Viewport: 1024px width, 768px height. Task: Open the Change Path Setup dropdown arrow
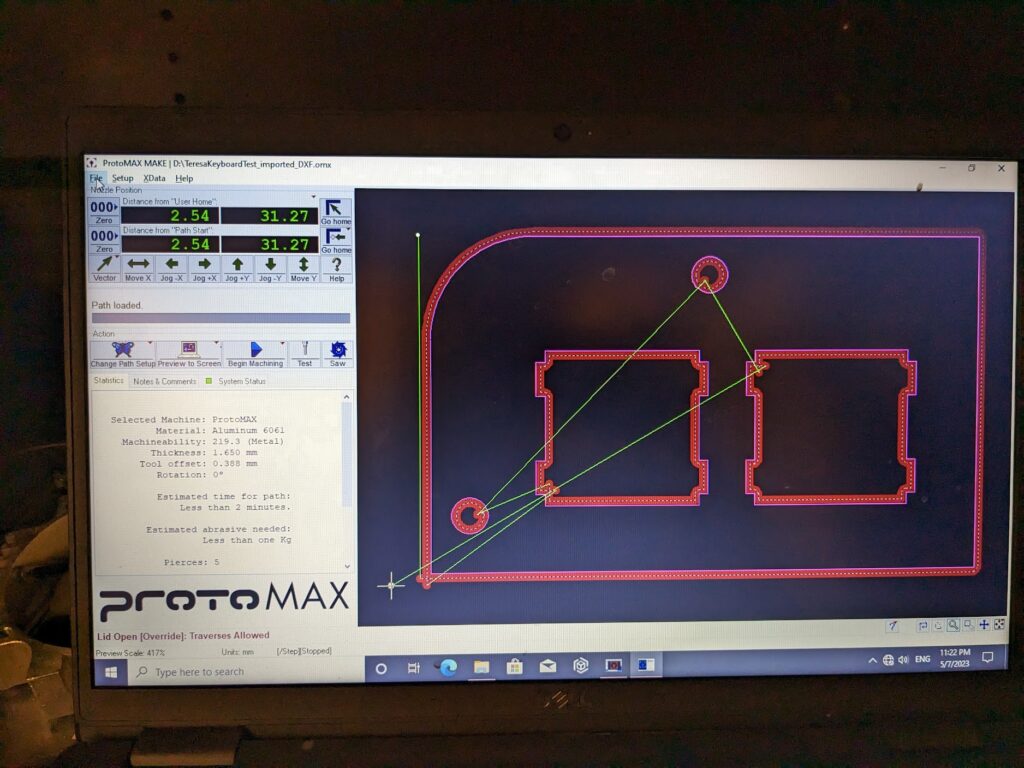pos(150,344)
